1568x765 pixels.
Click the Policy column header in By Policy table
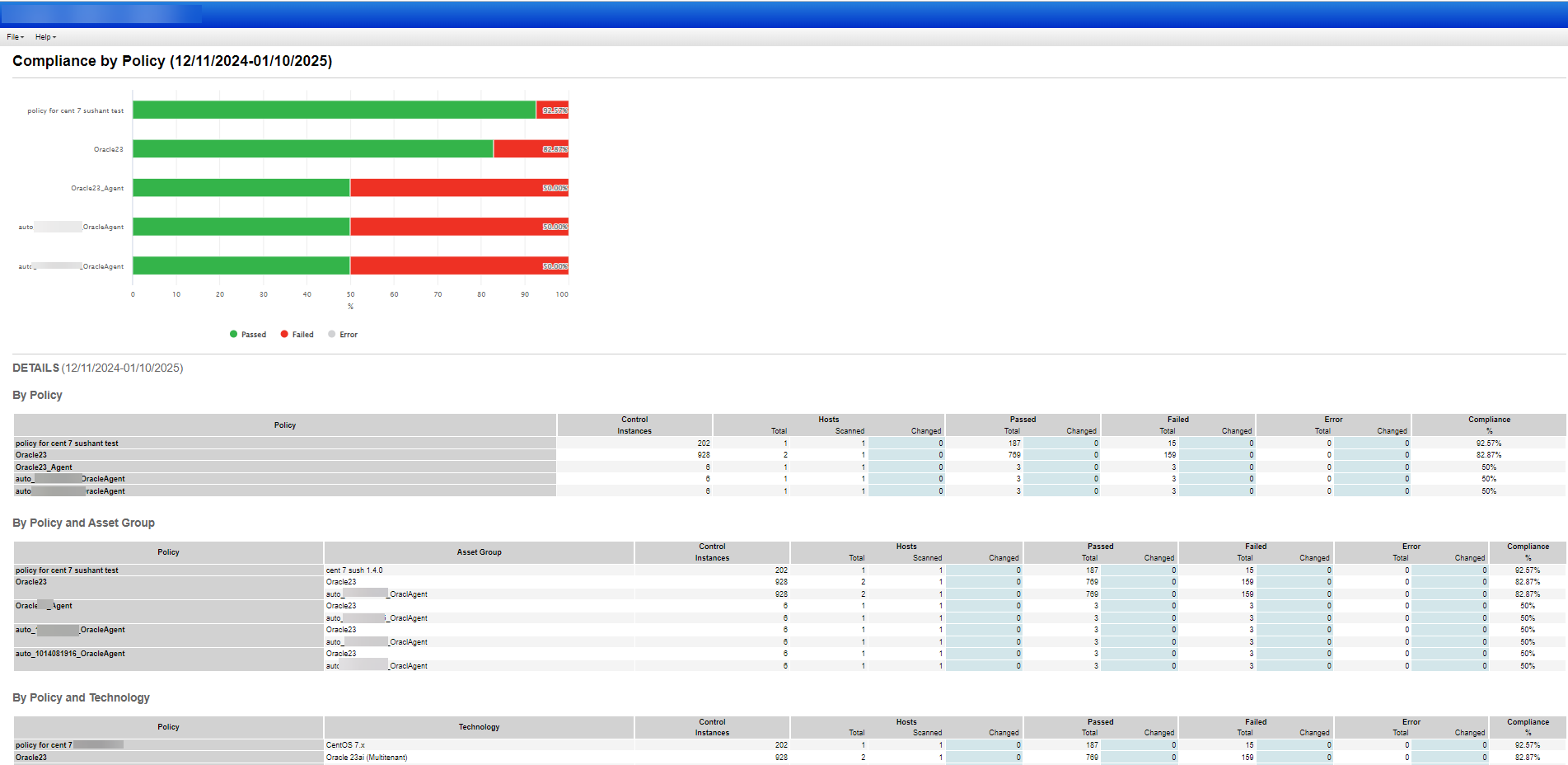pyautogui.click(x=285, y=425)
